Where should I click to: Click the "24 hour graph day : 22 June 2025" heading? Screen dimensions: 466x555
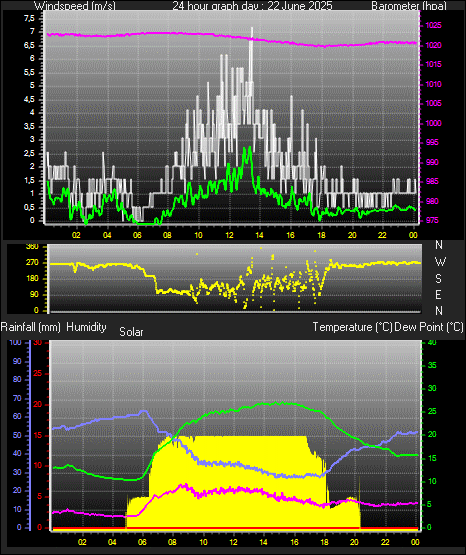tap(252, 5)
